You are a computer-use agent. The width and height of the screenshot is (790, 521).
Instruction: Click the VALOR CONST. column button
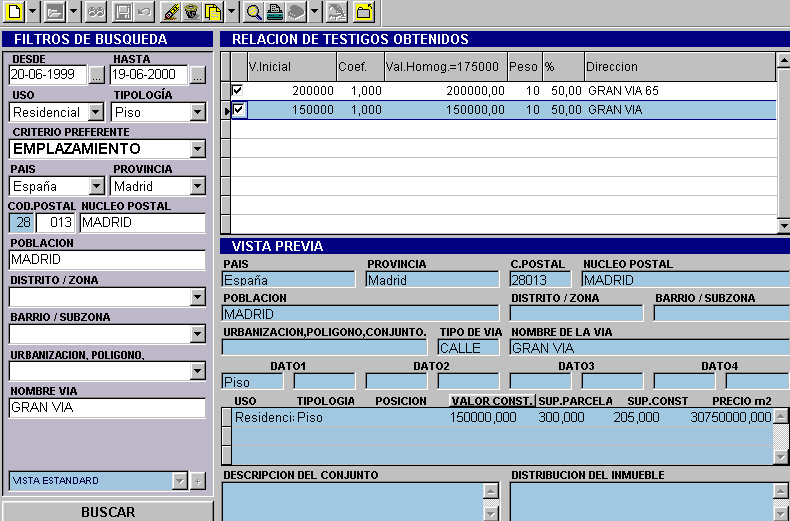pos(492,401)
